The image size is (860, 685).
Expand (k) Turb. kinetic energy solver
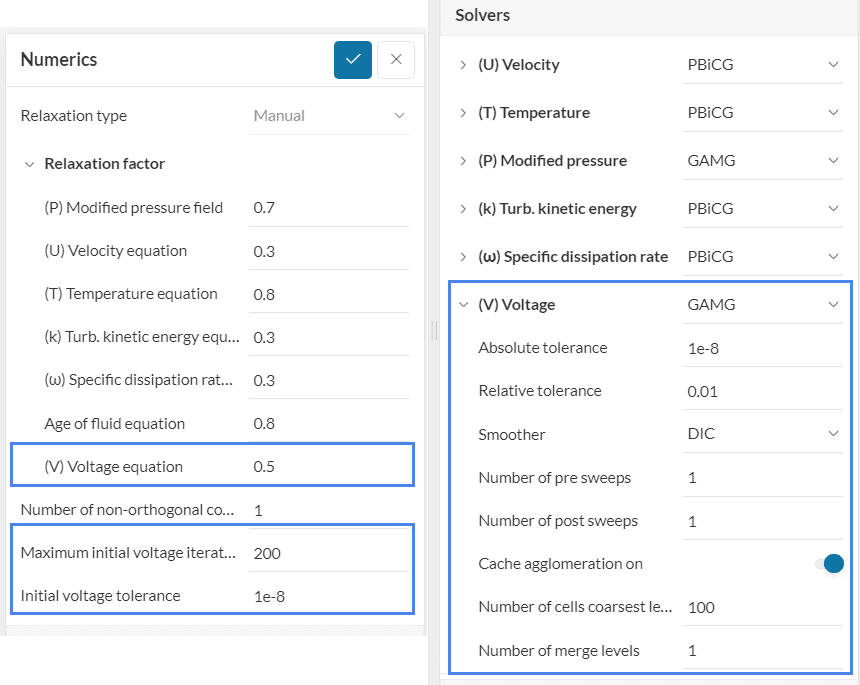pos(463,209)
